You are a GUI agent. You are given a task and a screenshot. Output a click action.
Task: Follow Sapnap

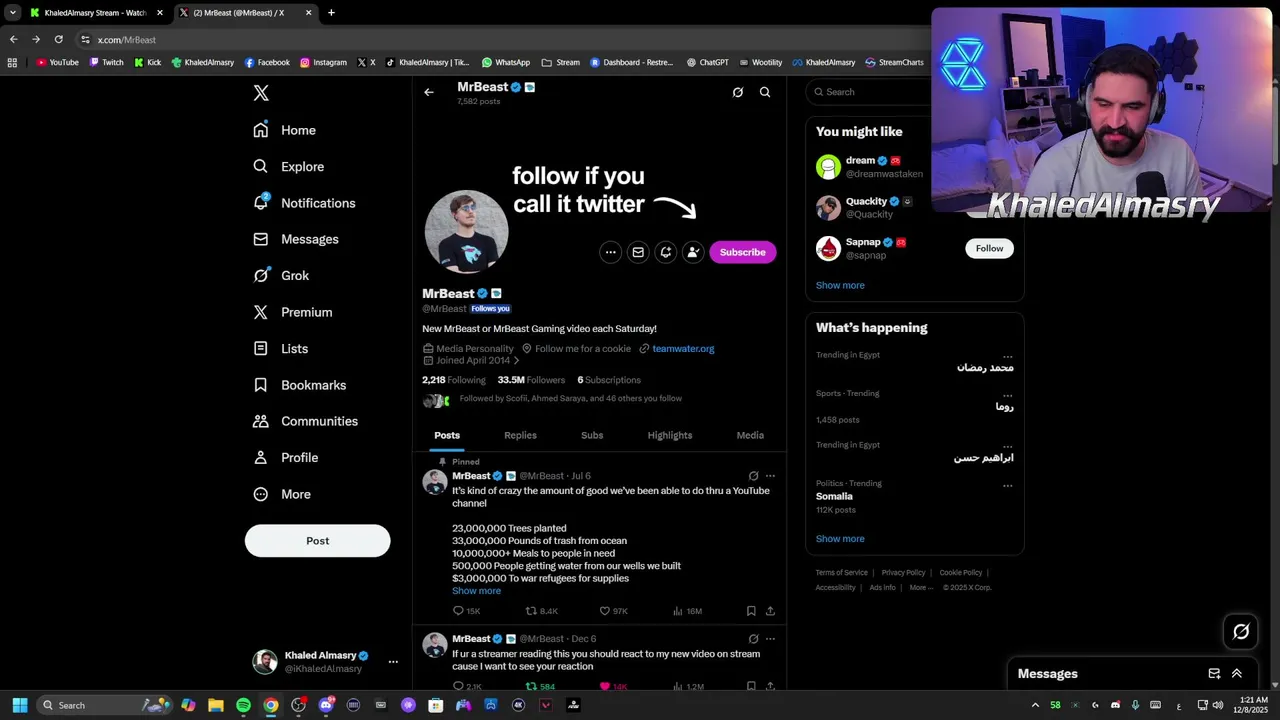click(x=989, y=248)
